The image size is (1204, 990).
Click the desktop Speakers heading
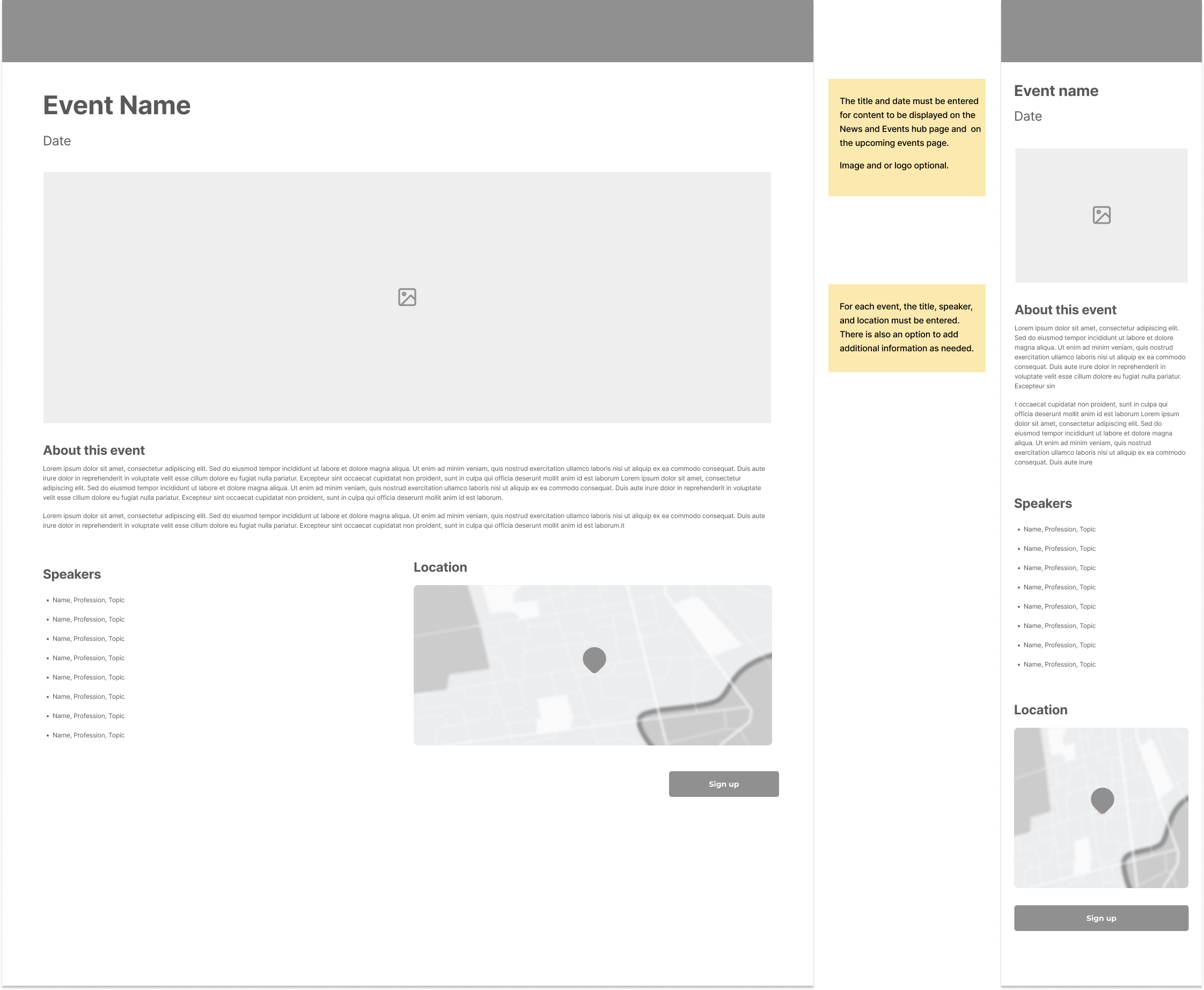click(72, 574)
